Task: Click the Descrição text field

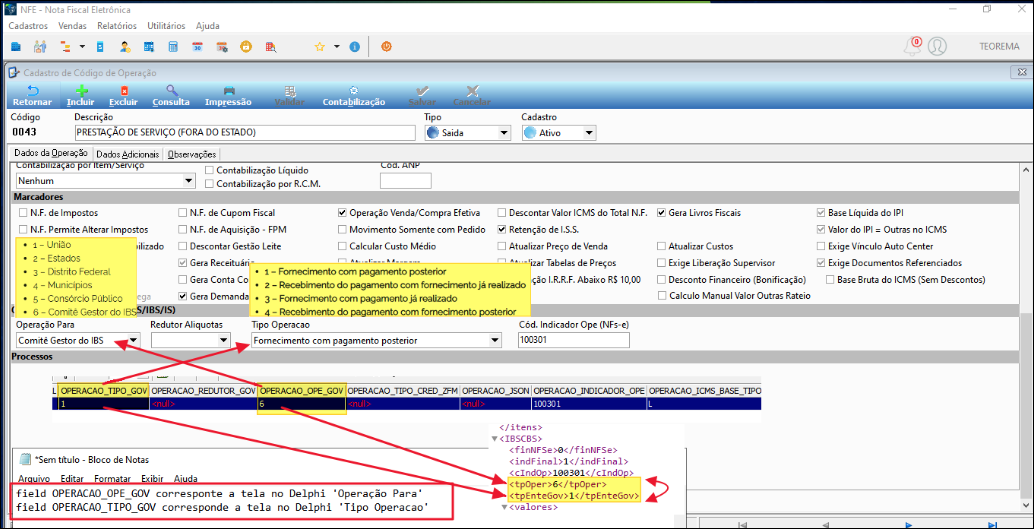Action: point(245,133)
